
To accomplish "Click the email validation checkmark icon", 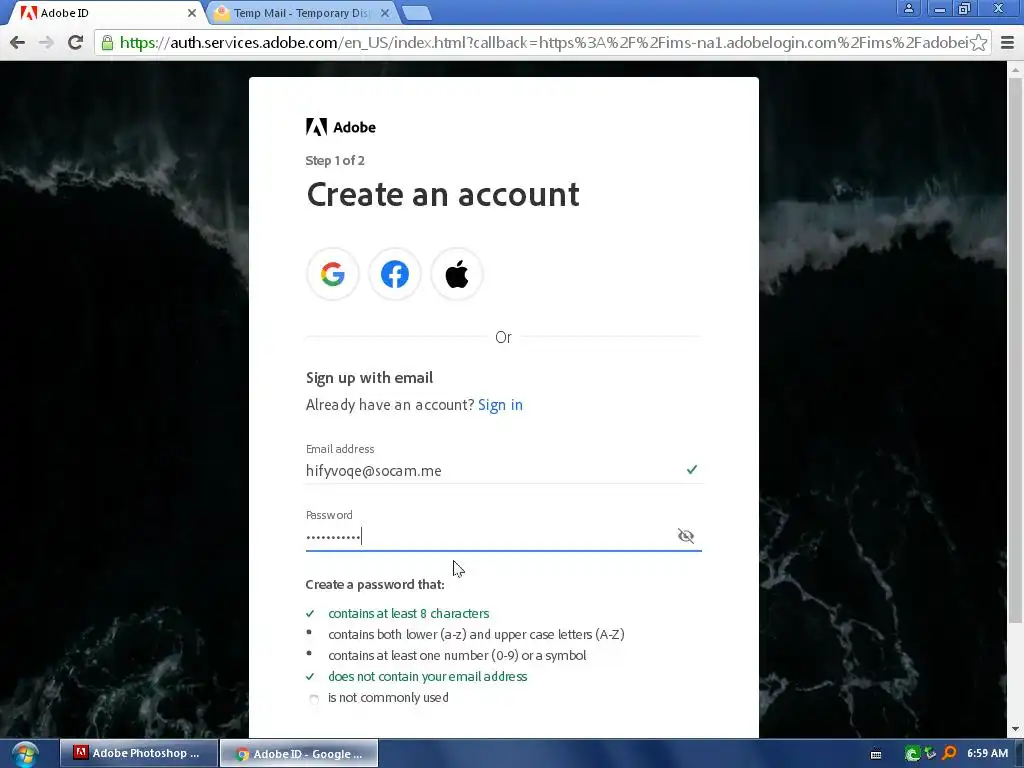I will point(692,470).
